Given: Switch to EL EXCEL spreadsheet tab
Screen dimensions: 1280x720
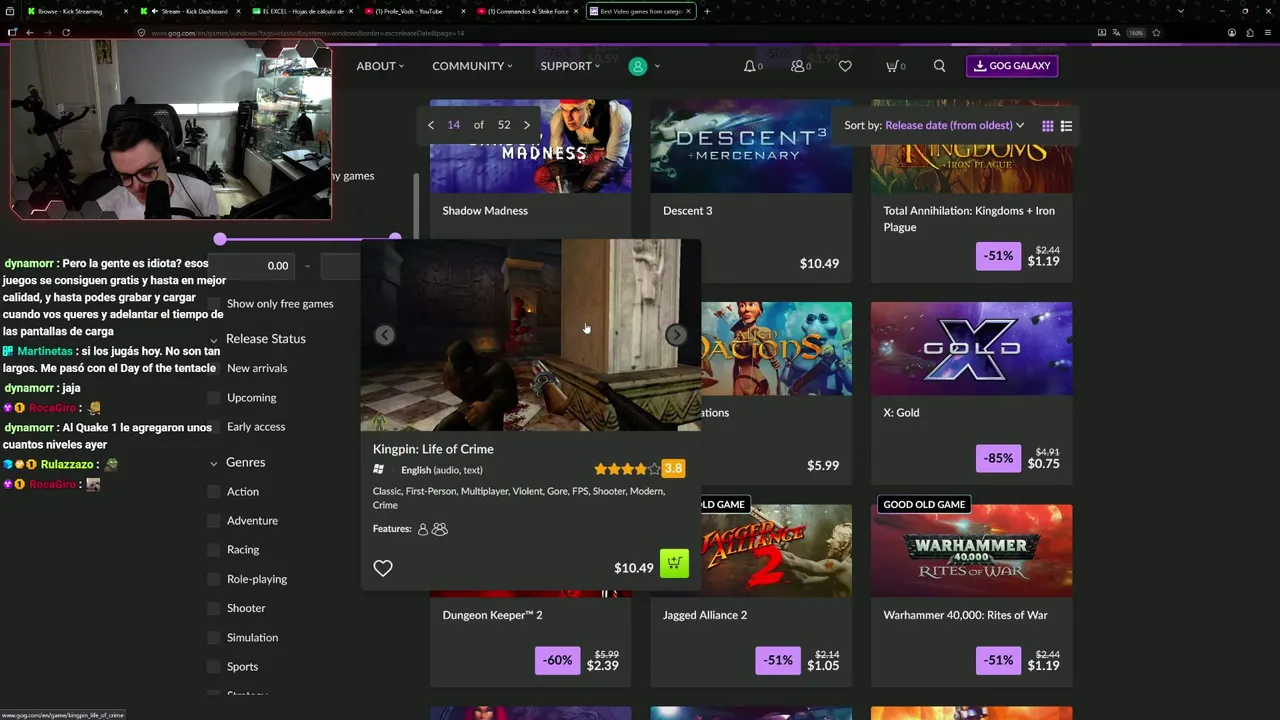Looking at the screenshot, I should pyautogui.click(x=302, y=11).
